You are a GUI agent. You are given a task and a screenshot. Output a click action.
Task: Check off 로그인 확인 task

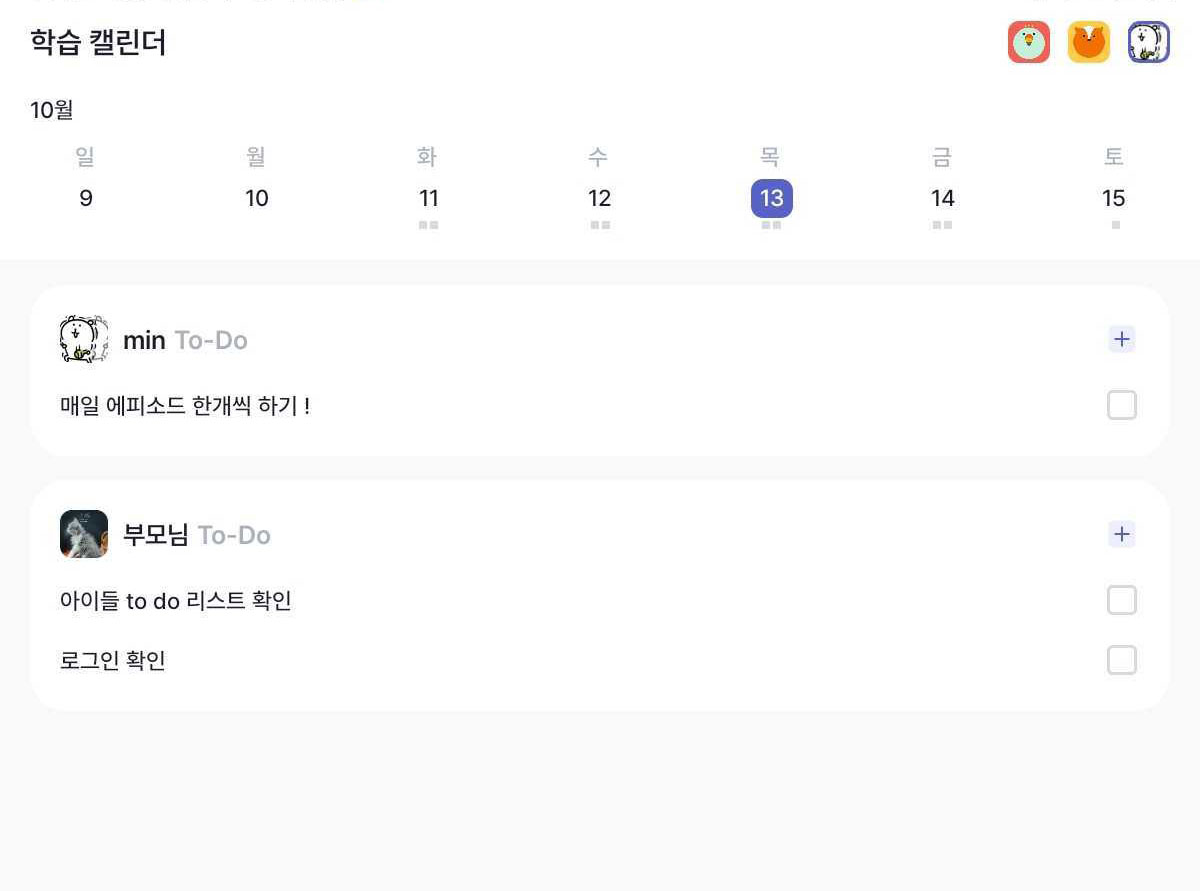(1122, 660)
